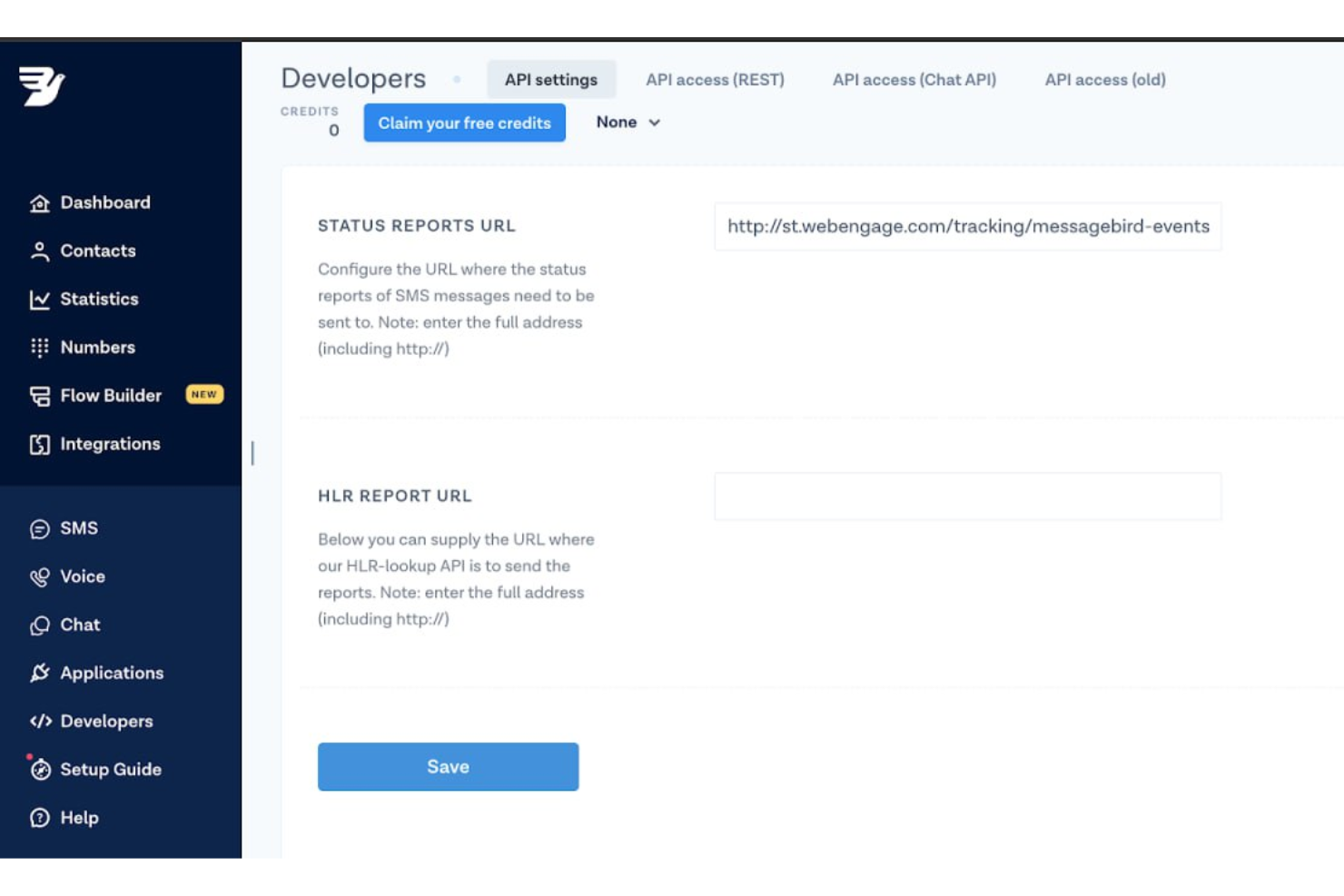The image size is (1344, 896).
Task: Open Contacts in the sidebar
Action: click(98, 251)
